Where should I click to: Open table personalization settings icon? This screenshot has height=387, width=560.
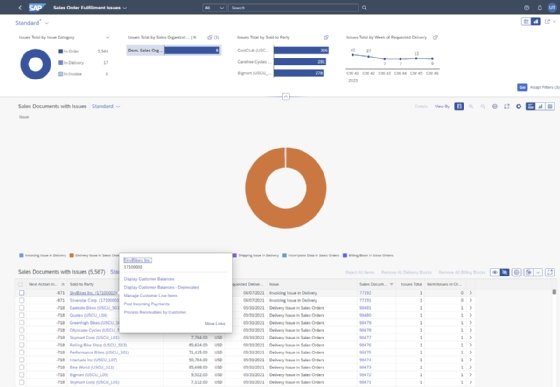point(516,272)
